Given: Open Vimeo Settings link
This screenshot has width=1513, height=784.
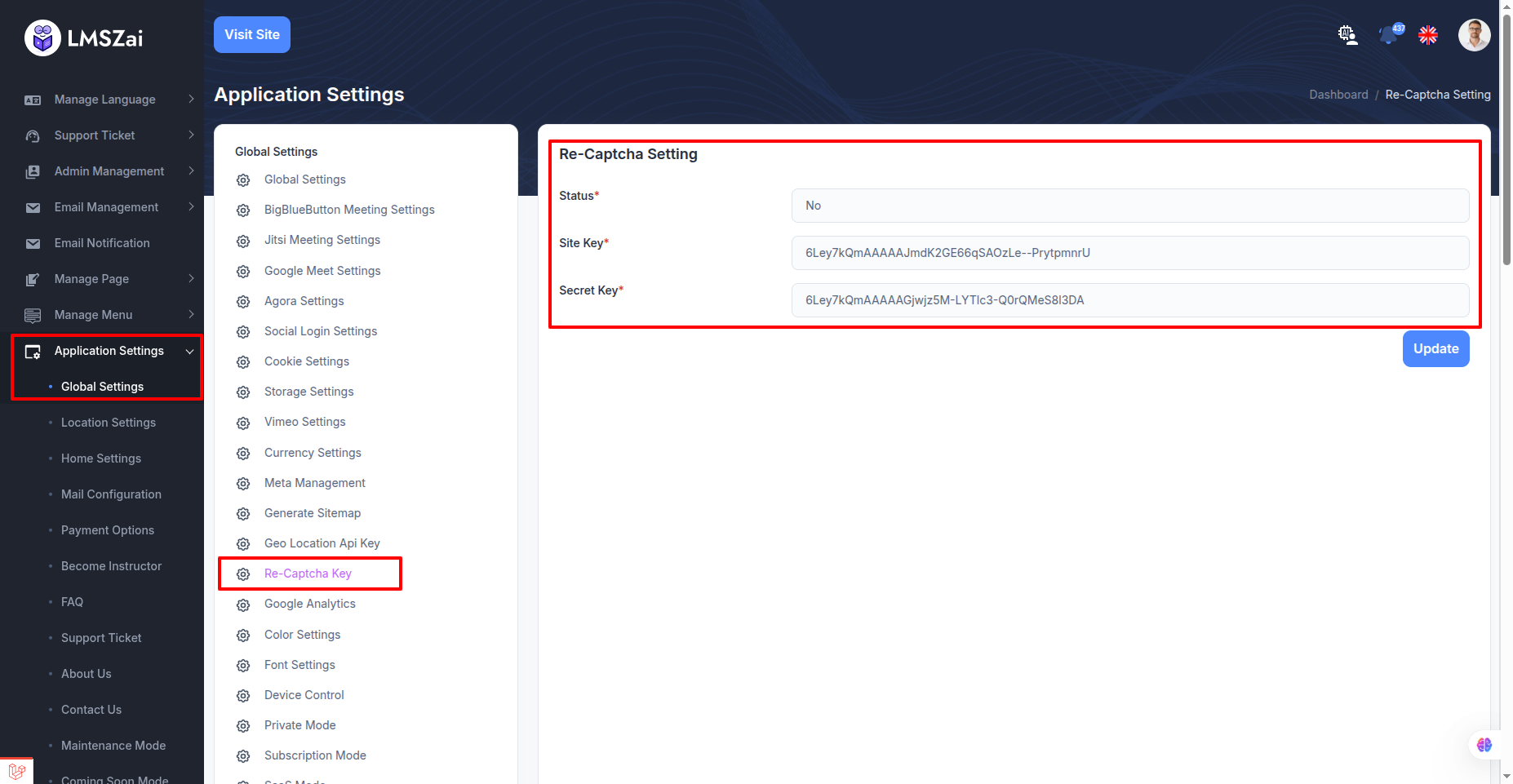Looking at the screenshot, I should [x=305, y=422].
